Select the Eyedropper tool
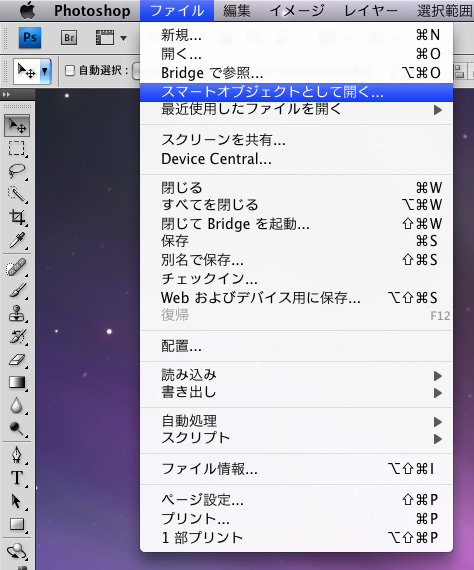This screenshot has height=570, width=474. pos(17,240)
